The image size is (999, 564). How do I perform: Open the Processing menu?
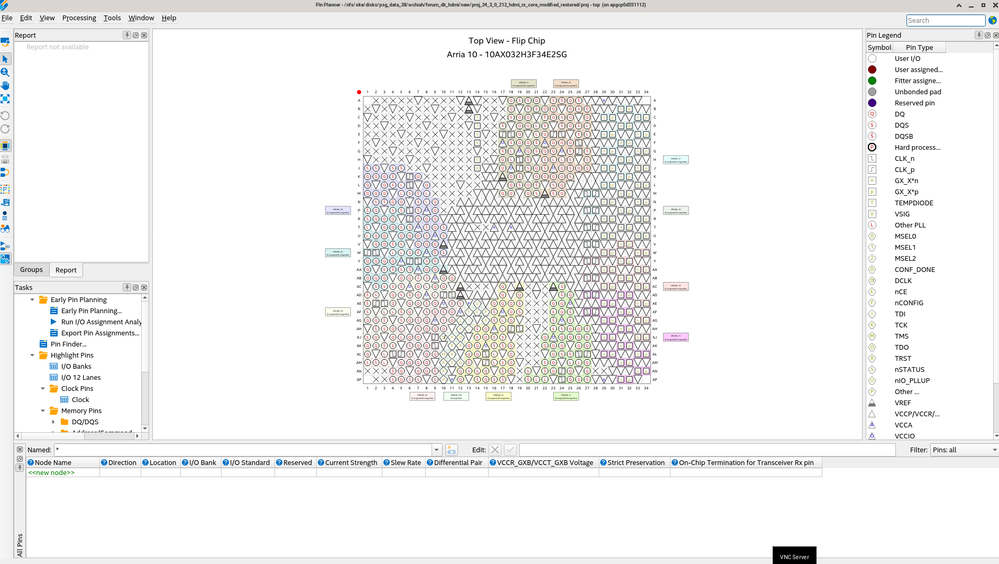(x=79, y=18)
